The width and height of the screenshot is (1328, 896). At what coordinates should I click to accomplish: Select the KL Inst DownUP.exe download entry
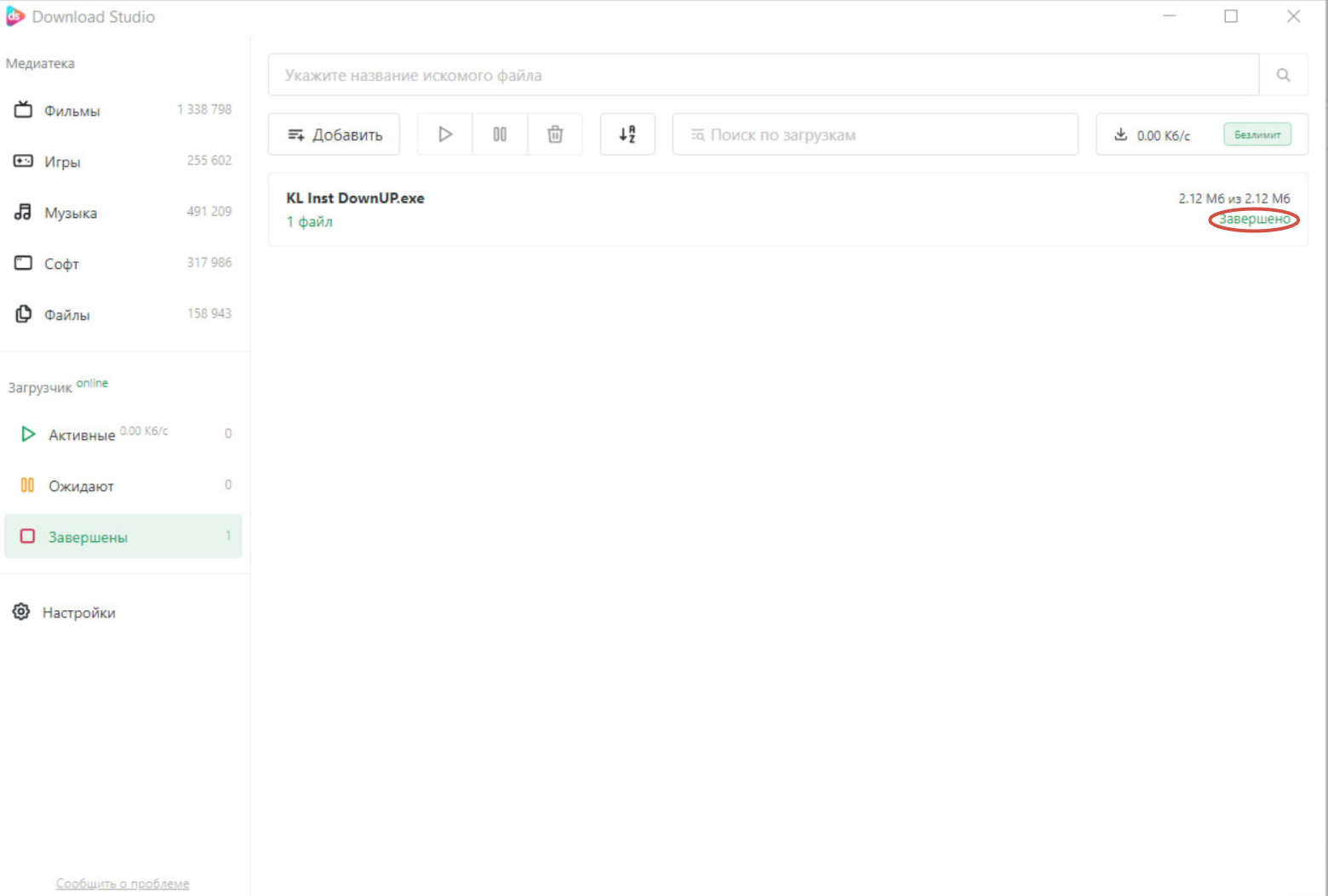coord(787,209)
